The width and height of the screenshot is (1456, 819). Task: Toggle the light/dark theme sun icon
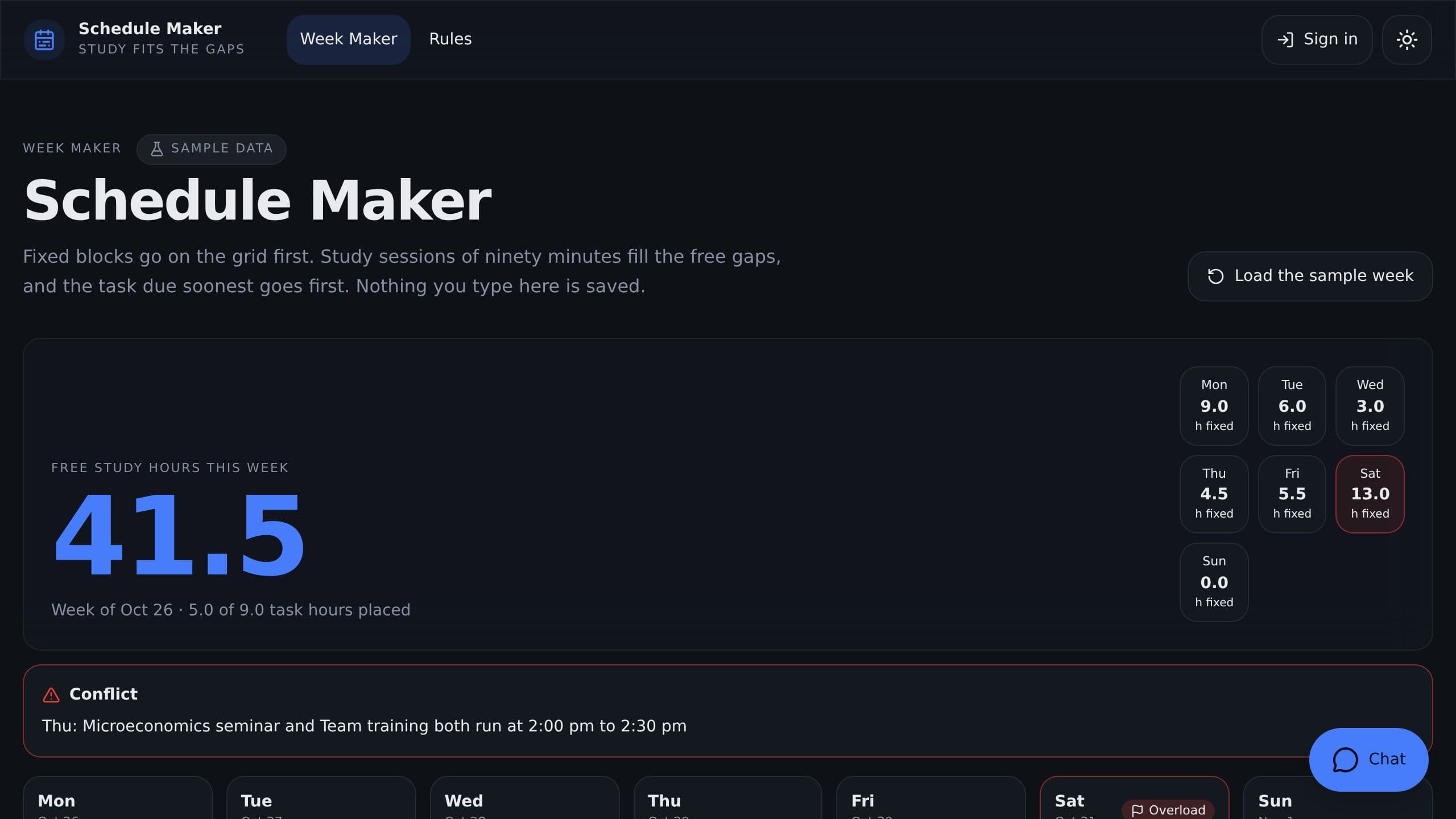click(1407, 40)
